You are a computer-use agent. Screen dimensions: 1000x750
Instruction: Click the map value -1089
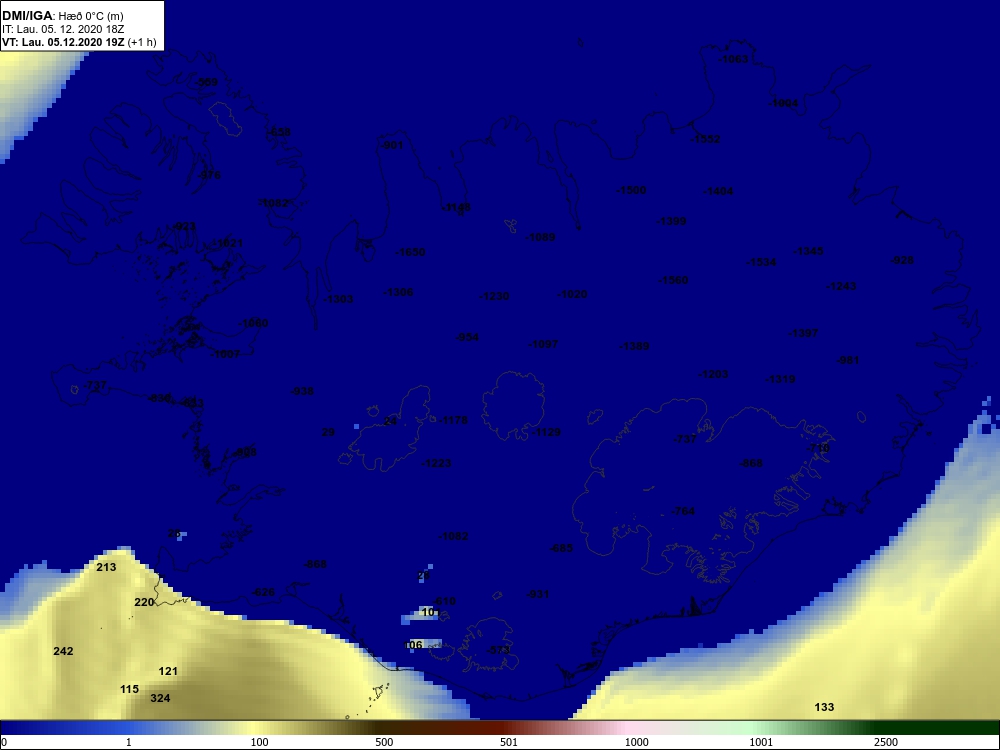540,237
